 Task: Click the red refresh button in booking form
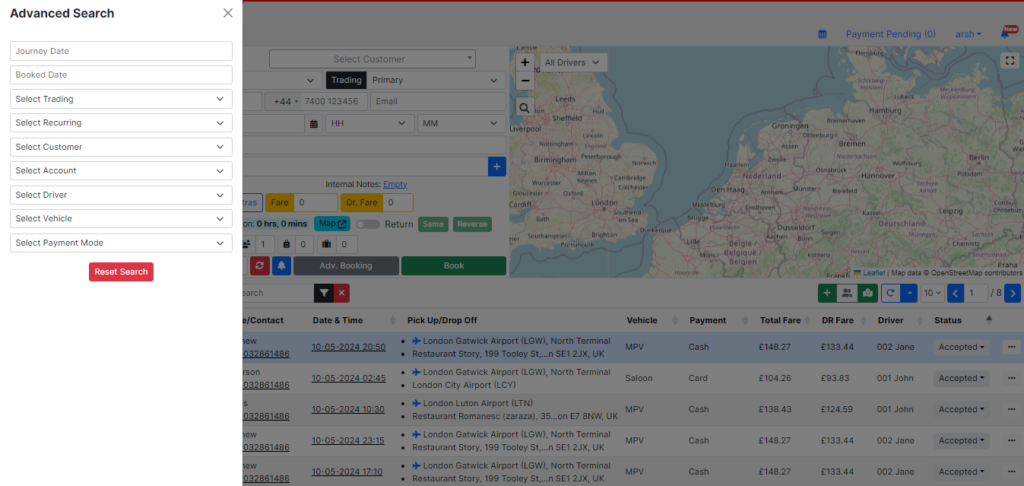coord(259,266)
